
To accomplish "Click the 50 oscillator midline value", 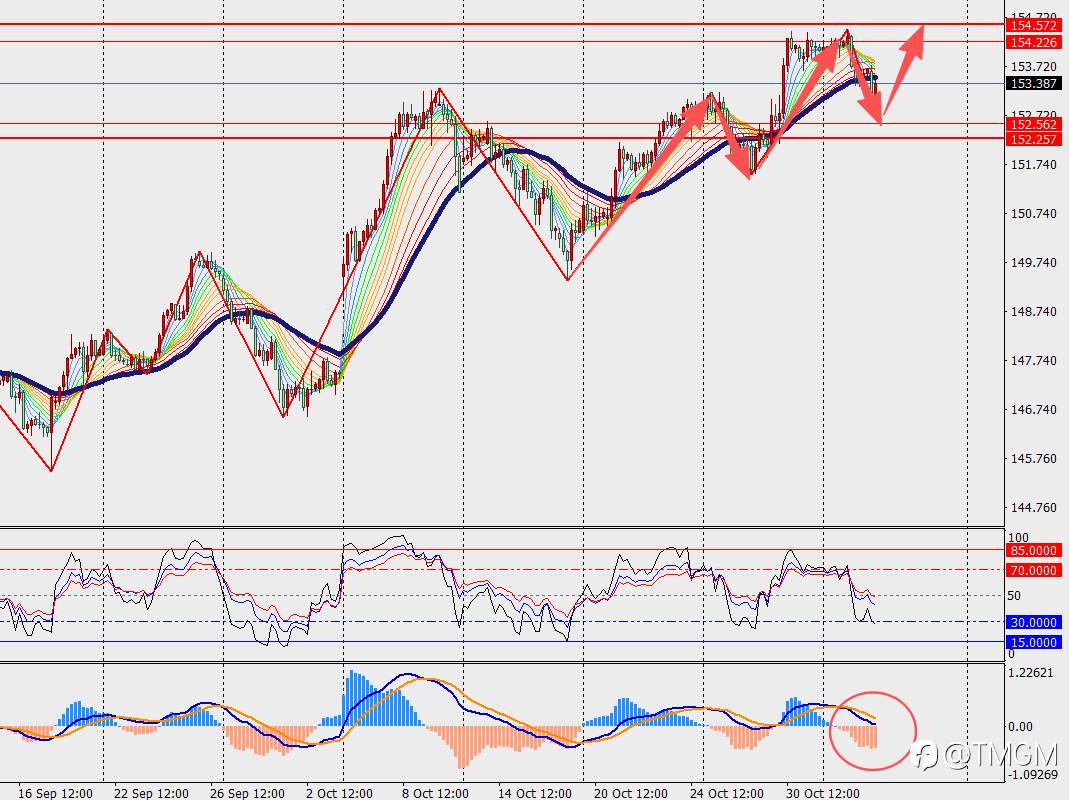I will click(x=1014, y=596).
